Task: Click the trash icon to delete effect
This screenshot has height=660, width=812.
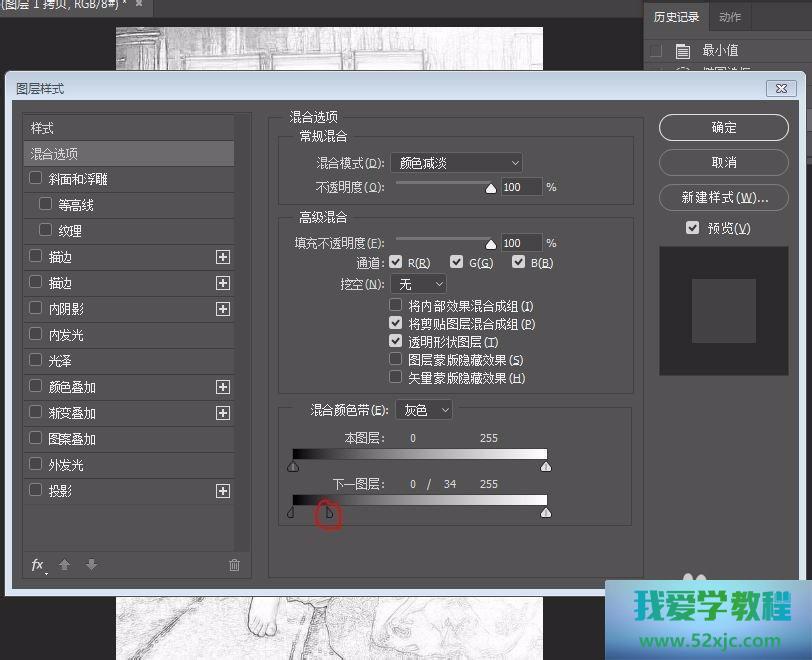Action: click(x=234, y=565)
